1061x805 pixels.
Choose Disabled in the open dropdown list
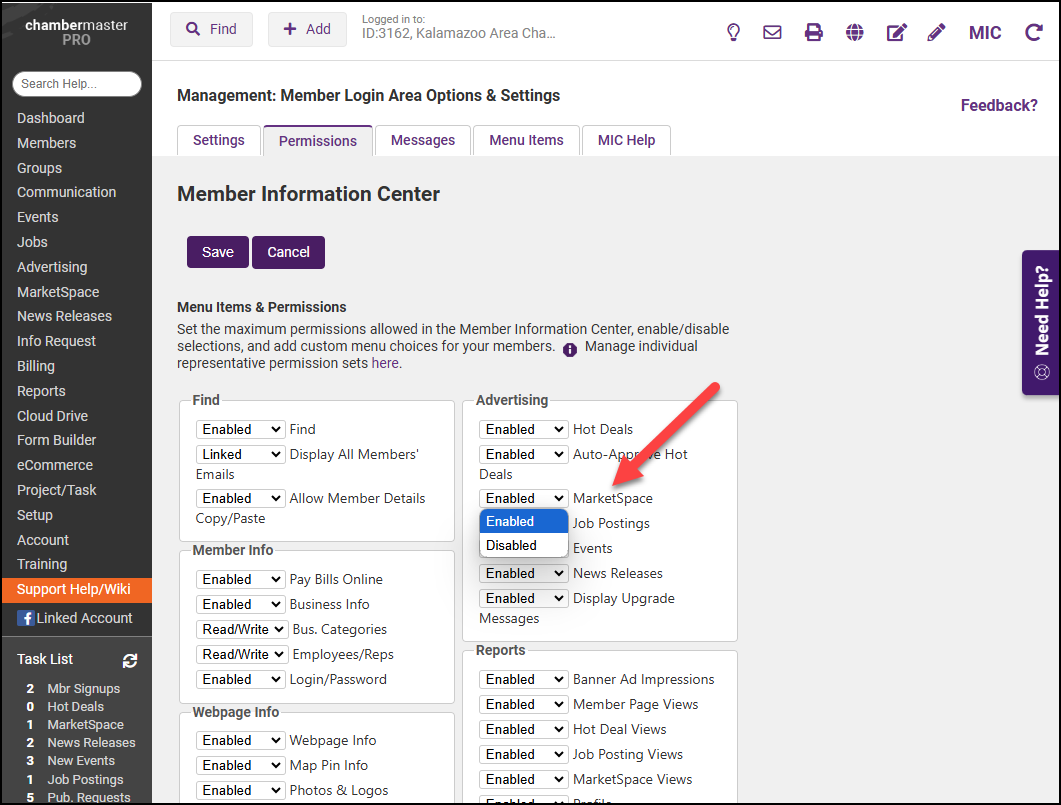(512, 545)
